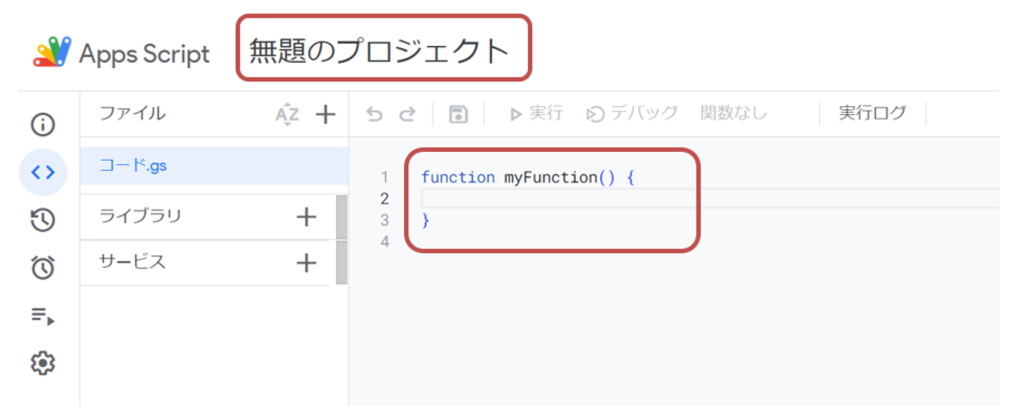Open the Triggers alarm clock icon
The image size is (1024, 419).
(42, 267)
